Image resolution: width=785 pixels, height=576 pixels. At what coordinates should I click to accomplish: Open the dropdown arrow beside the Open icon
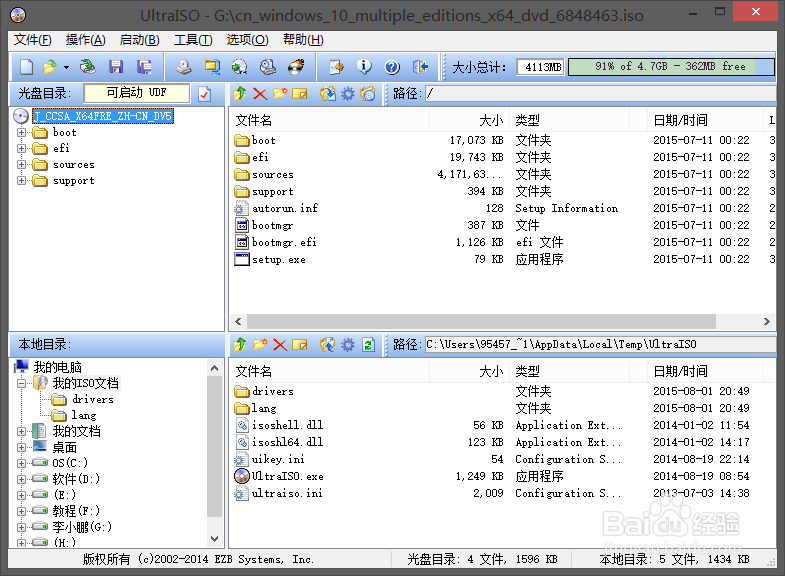click(66, 67)
